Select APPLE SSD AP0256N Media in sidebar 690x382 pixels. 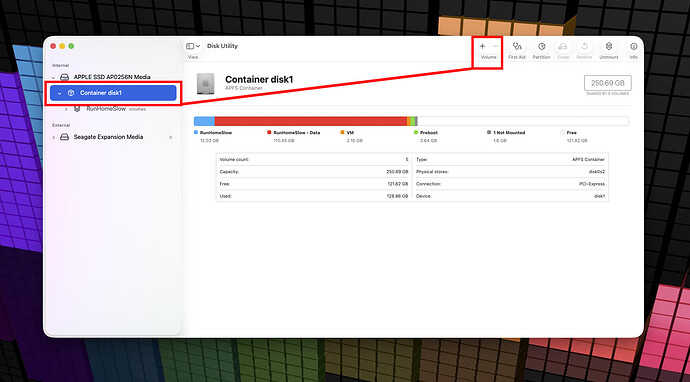tap(113, 77)
